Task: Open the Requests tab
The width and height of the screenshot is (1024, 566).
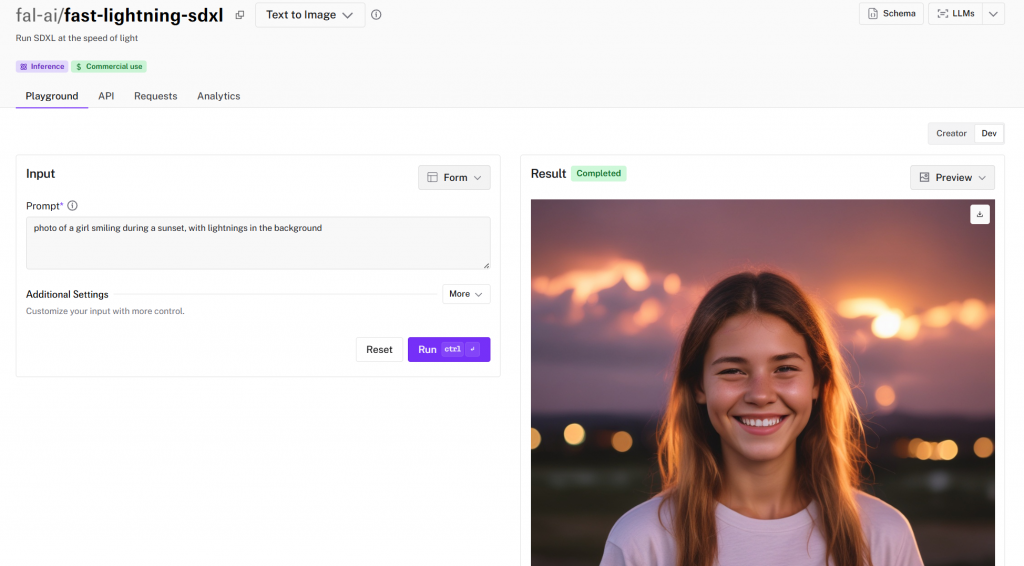Action: pos(155,96)
